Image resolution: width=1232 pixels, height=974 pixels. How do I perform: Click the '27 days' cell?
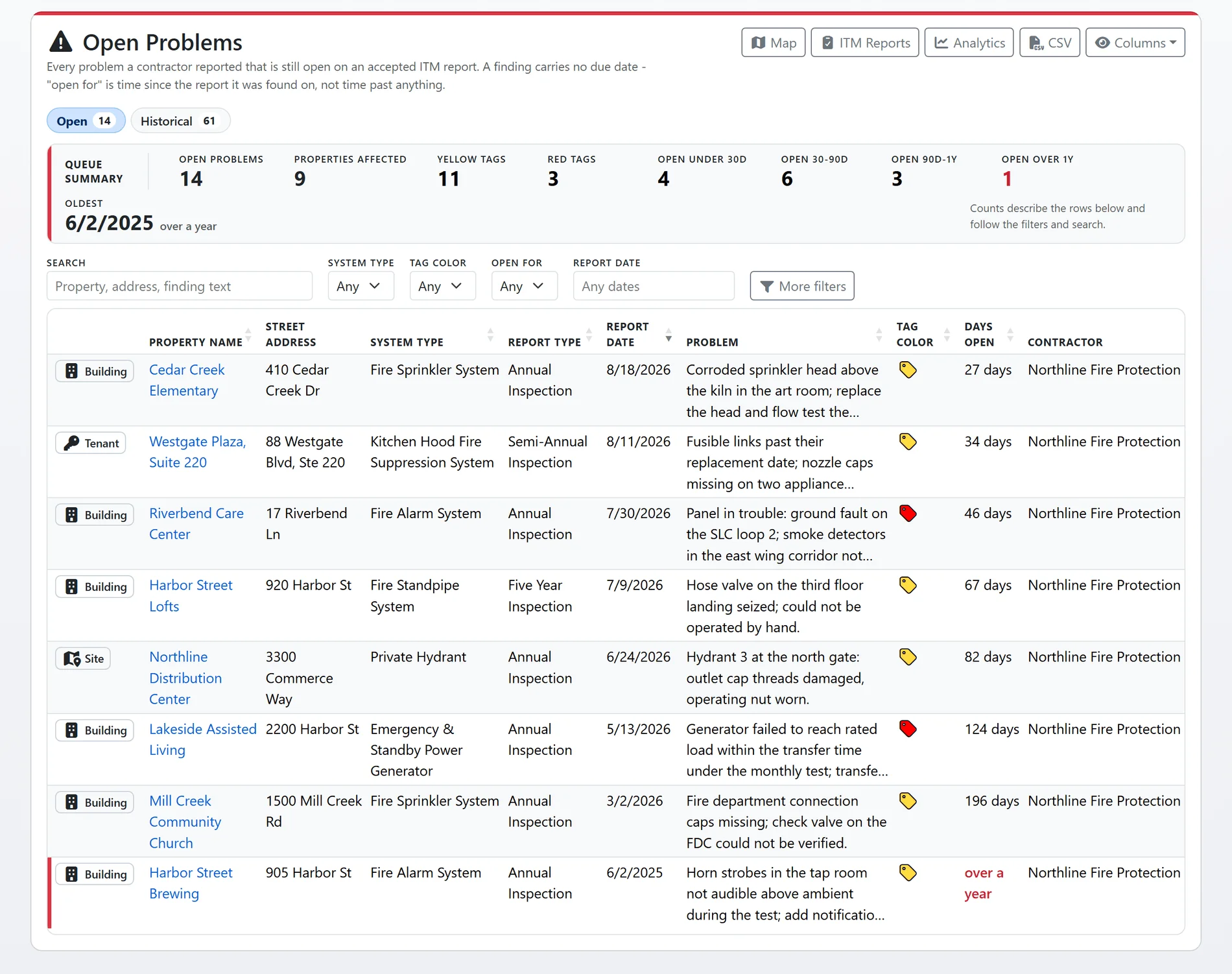[988, 370]
